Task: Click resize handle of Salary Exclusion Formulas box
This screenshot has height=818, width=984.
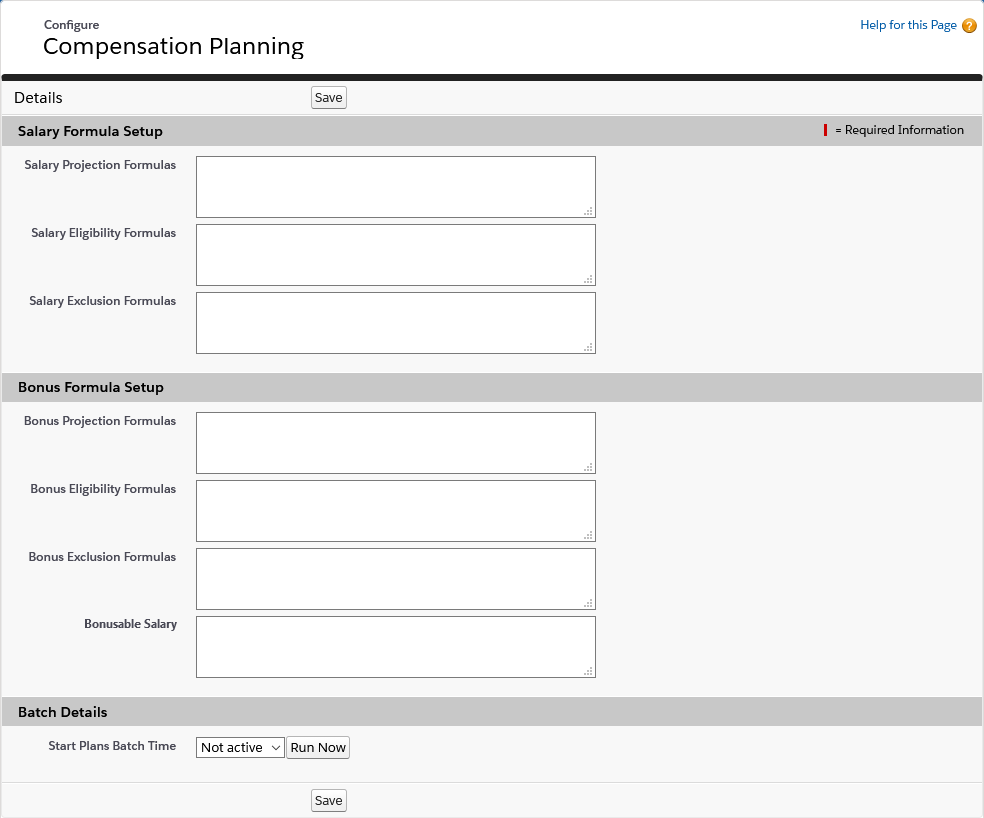Action: coord(589,347)
